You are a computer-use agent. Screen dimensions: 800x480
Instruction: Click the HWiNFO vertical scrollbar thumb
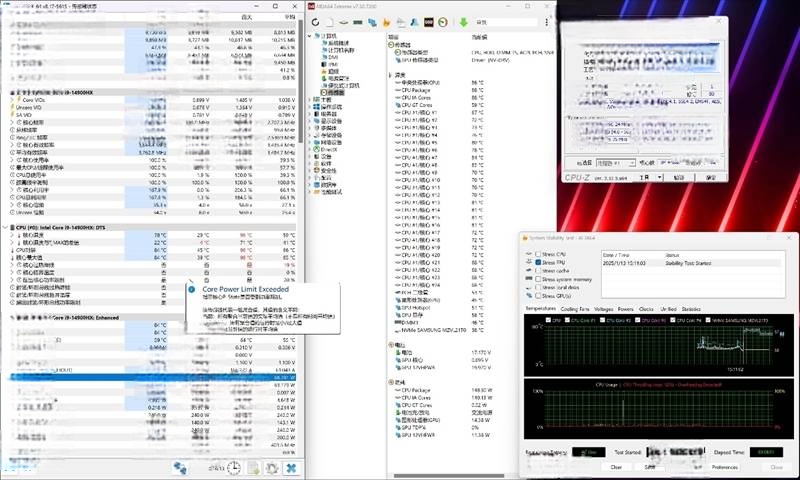(301, 81)
